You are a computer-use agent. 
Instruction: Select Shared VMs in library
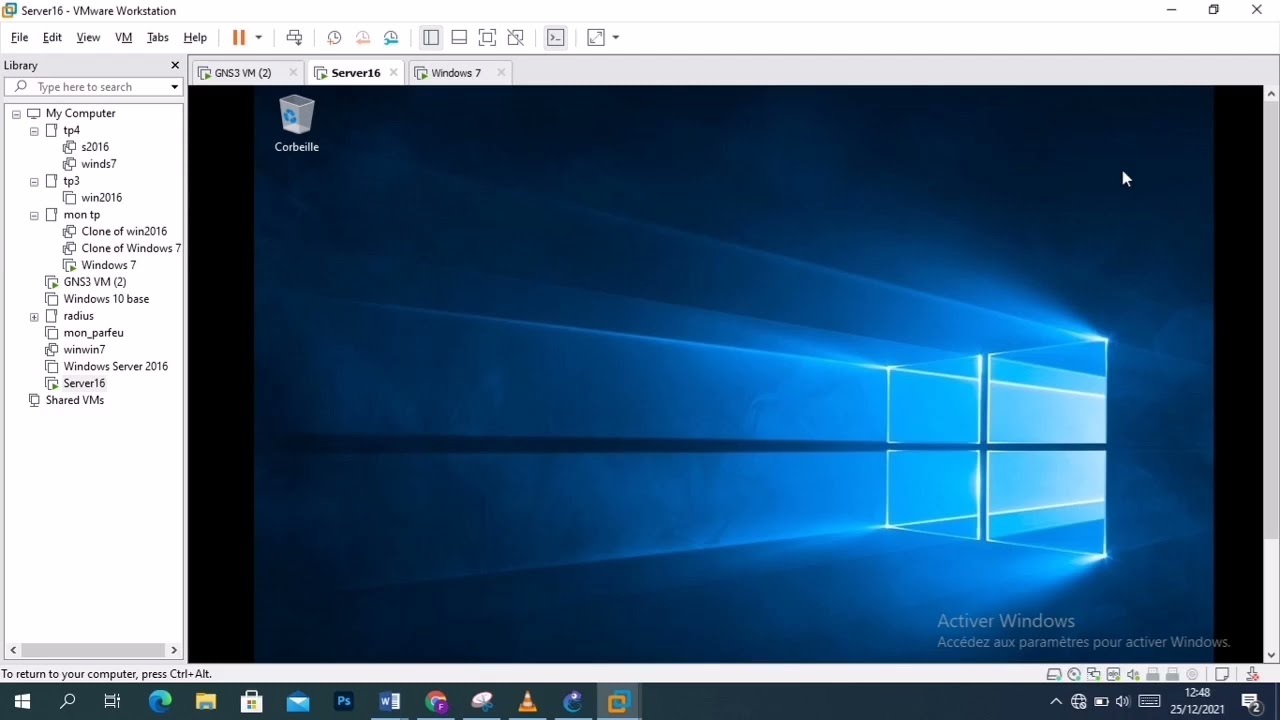[66, 401]
